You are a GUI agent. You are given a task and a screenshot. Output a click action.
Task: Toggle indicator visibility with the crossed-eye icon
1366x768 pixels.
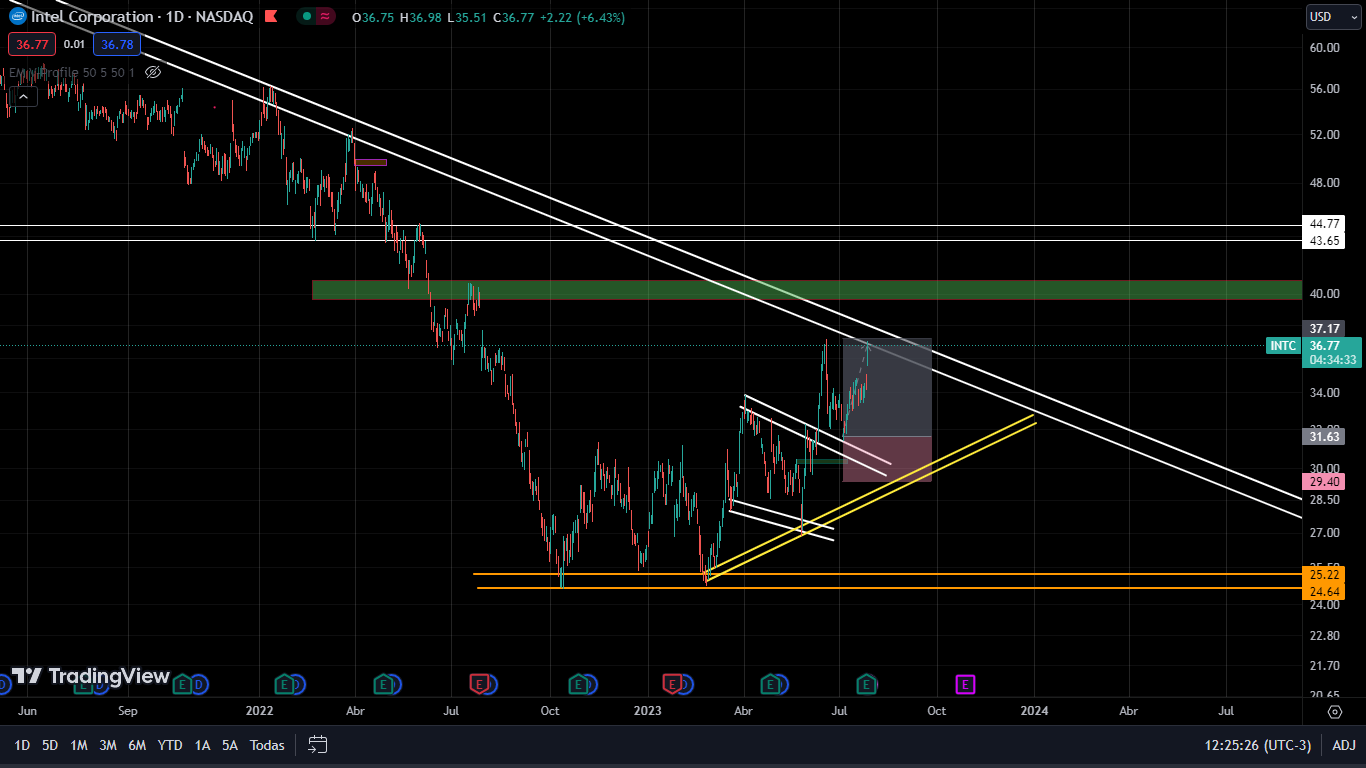pos(153,72)
